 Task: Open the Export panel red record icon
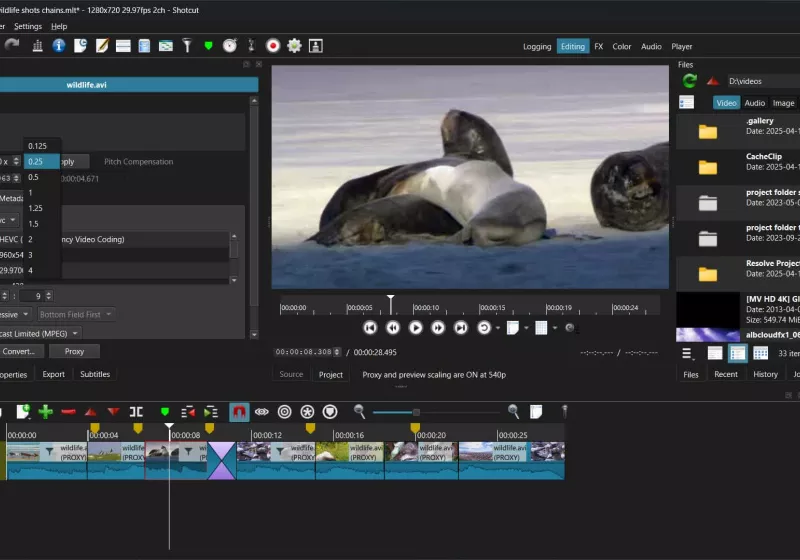pyautogui.click(x=273, y=46)
